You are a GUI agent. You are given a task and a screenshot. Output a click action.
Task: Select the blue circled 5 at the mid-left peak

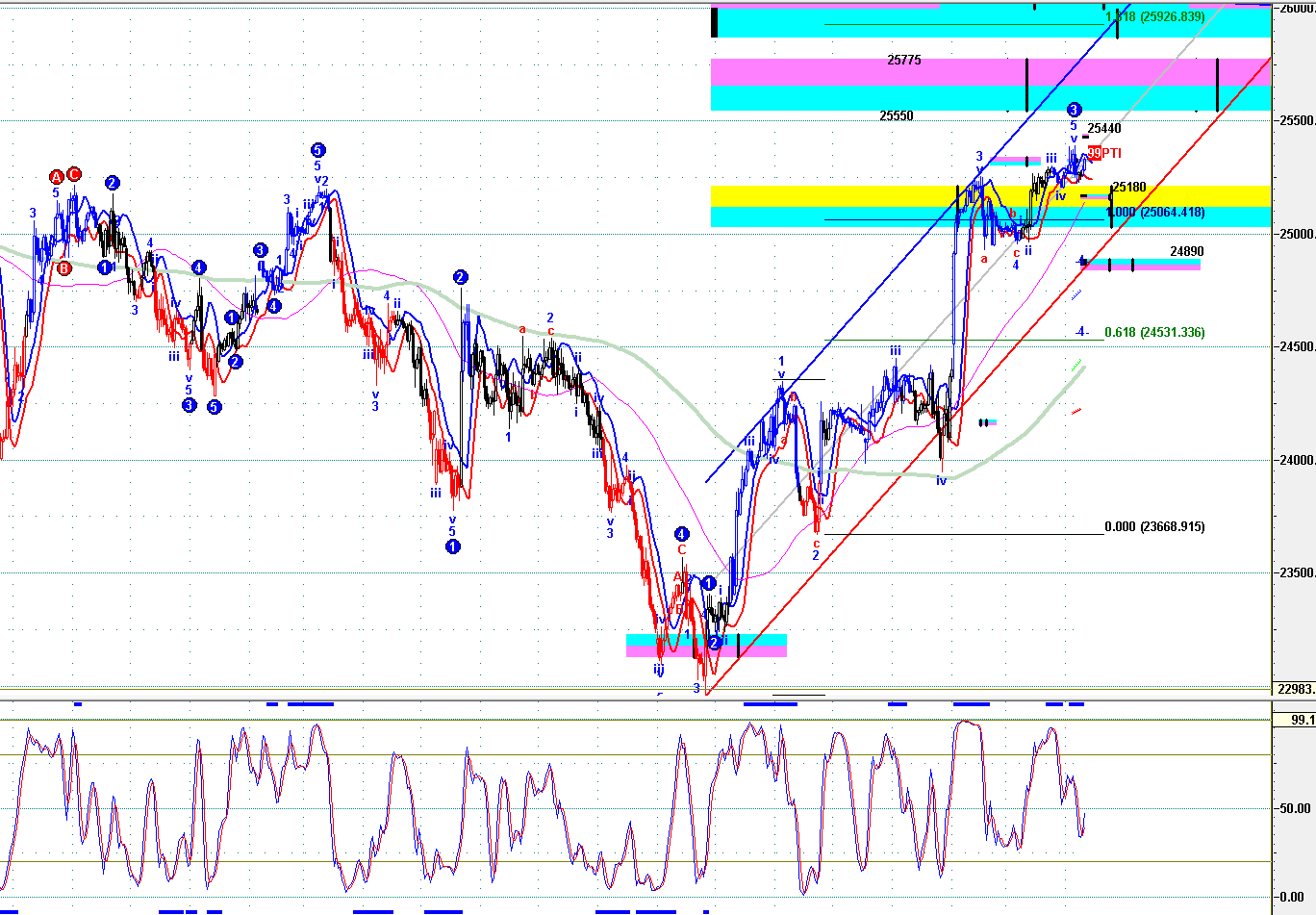[x=317, y=150]
